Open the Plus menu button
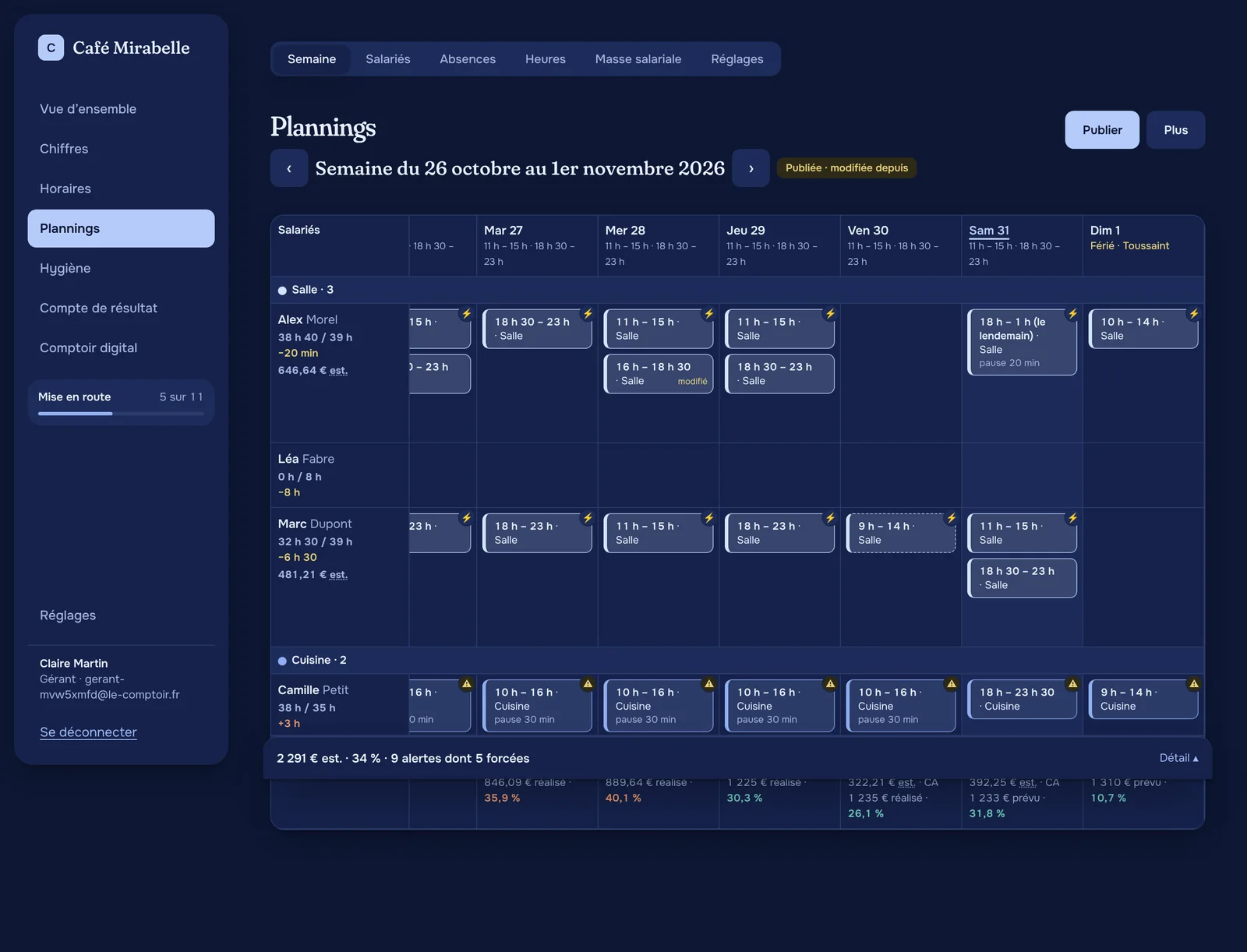The image size is (1247, 952). click(1175, 130)
